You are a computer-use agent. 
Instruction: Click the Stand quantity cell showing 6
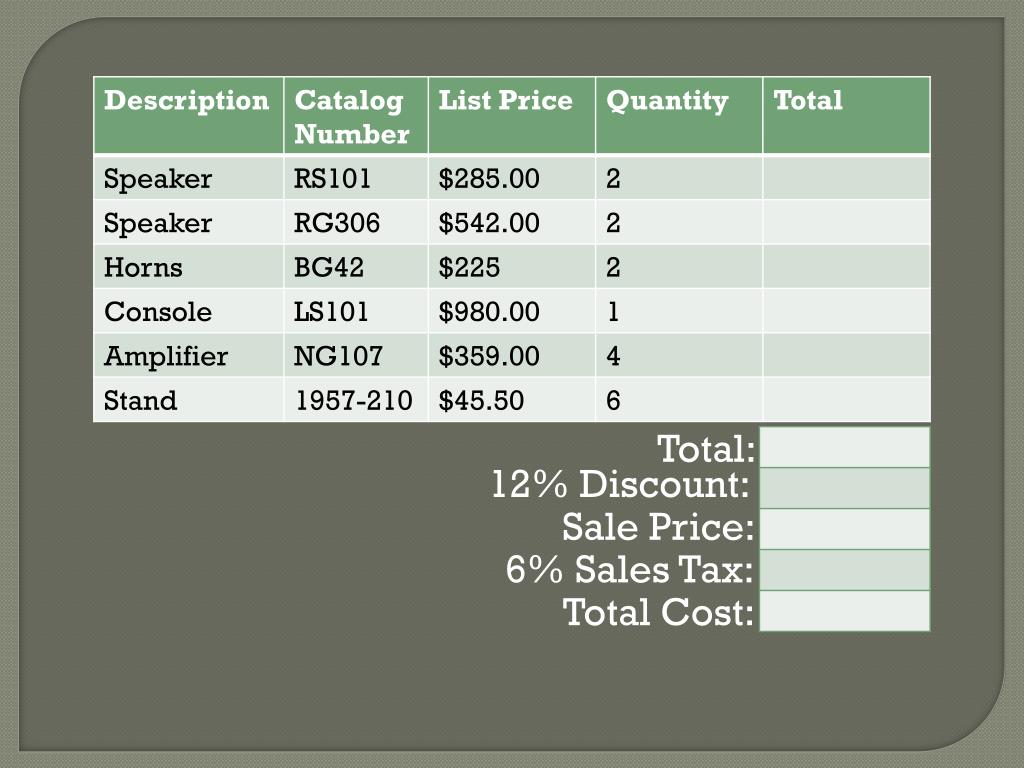679,400
